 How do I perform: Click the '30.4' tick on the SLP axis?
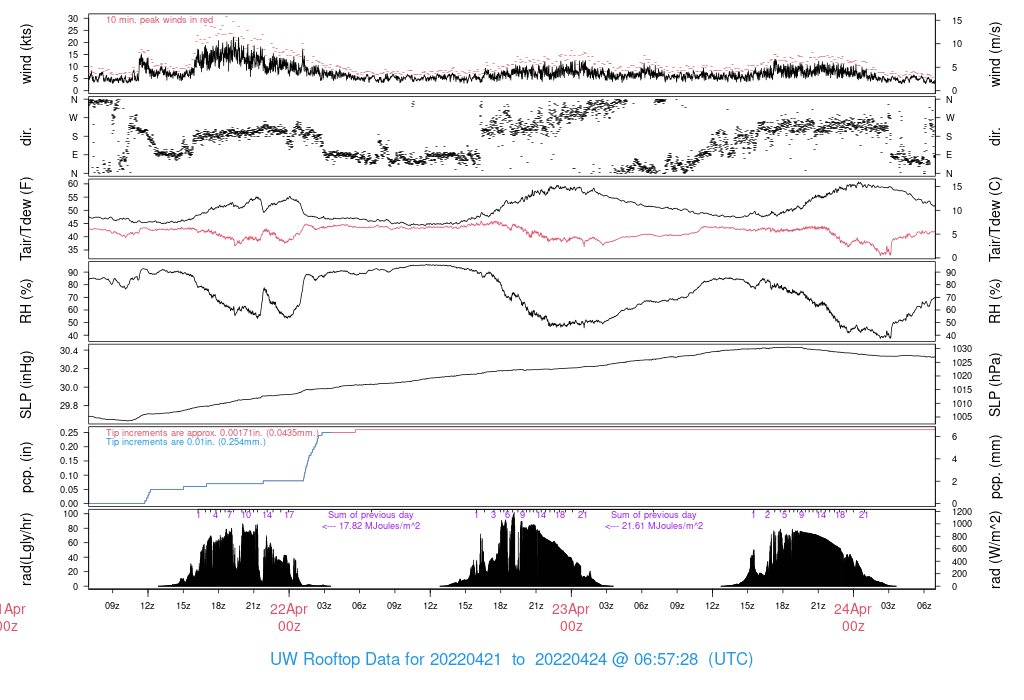tap(69, 351)
